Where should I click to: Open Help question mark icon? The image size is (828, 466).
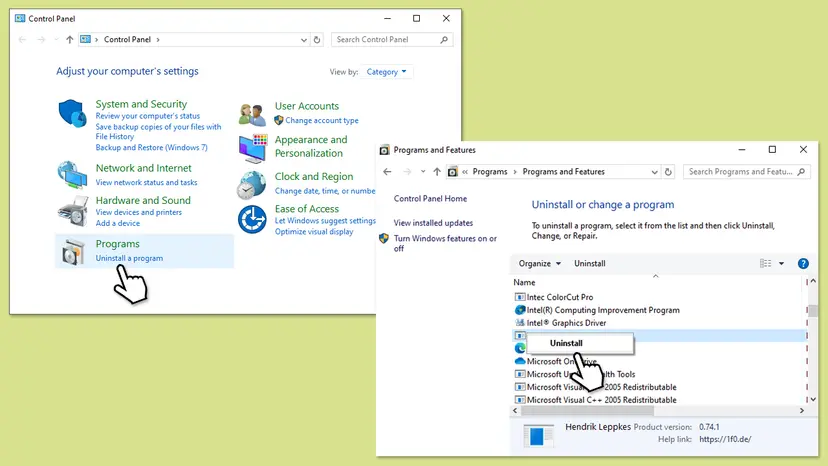(x=803, y=264)
